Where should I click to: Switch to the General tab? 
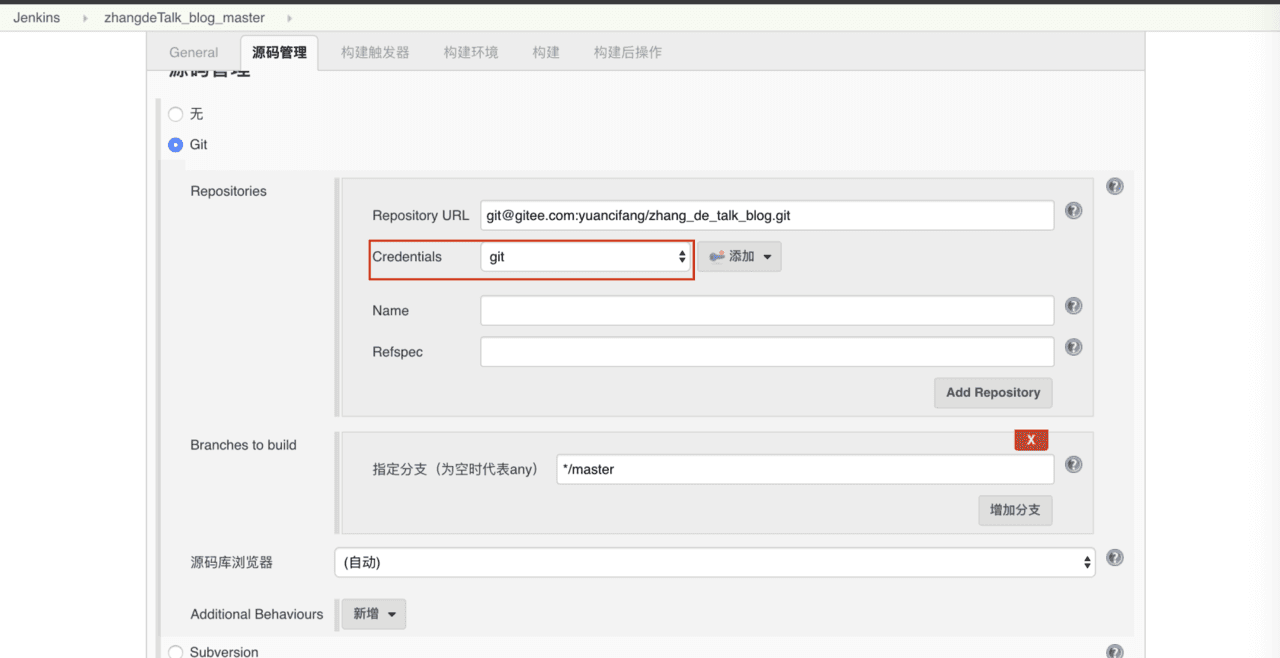coord(194,53)
